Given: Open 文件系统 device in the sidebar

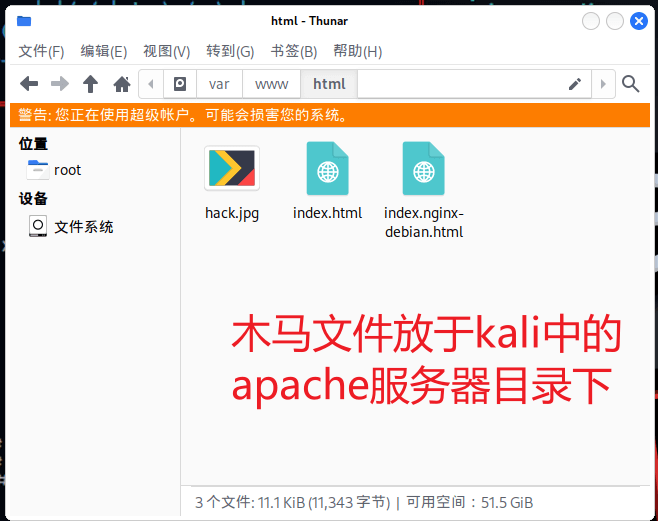Looking at the screenshot, I should point(83,227).
